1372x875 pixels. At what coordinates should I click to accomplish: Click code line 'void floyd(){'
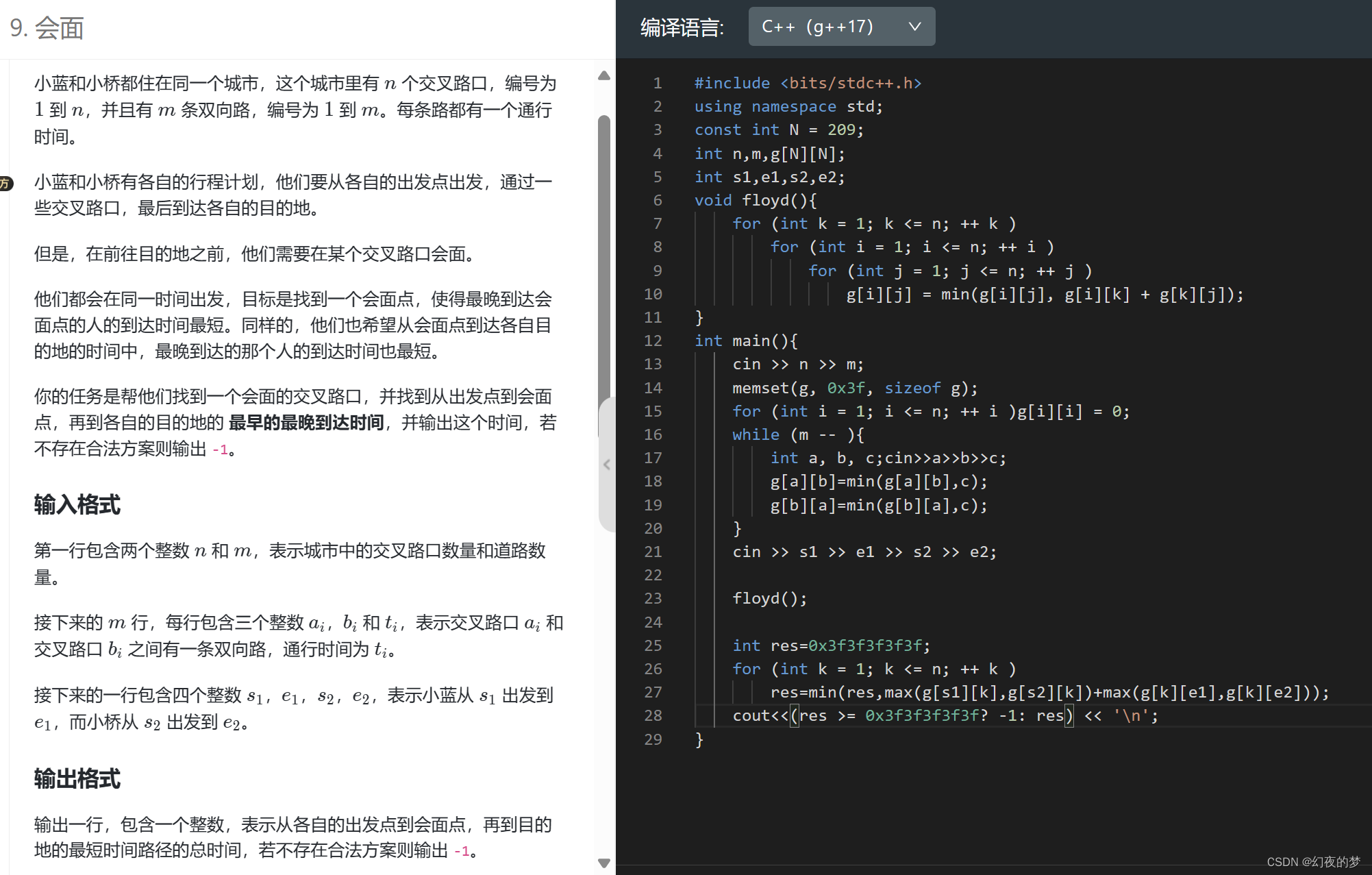[756, 200]
